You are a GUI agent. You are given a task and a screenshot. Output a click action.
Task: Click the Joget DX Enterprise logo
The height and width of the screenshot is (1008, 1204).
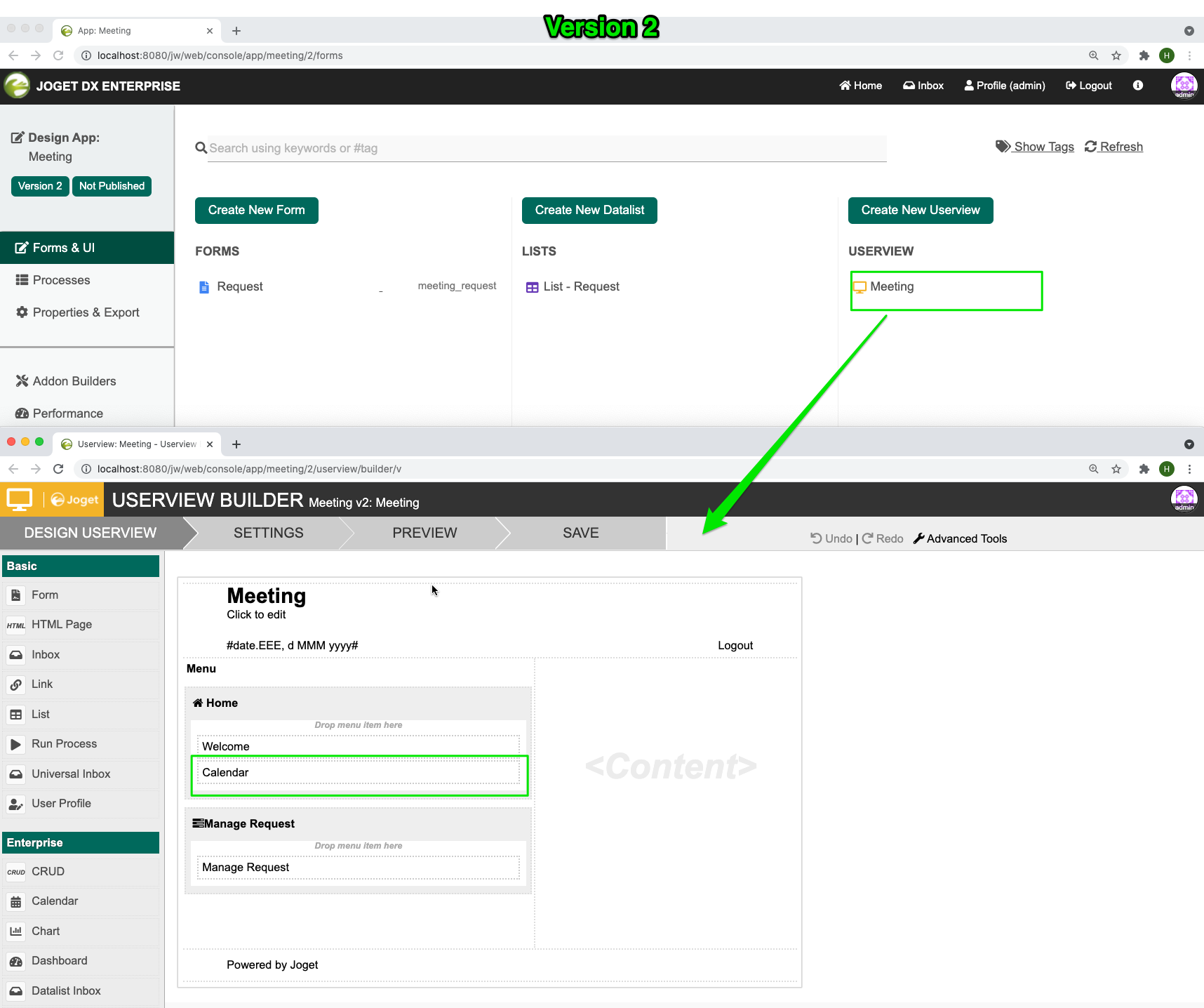17,86
